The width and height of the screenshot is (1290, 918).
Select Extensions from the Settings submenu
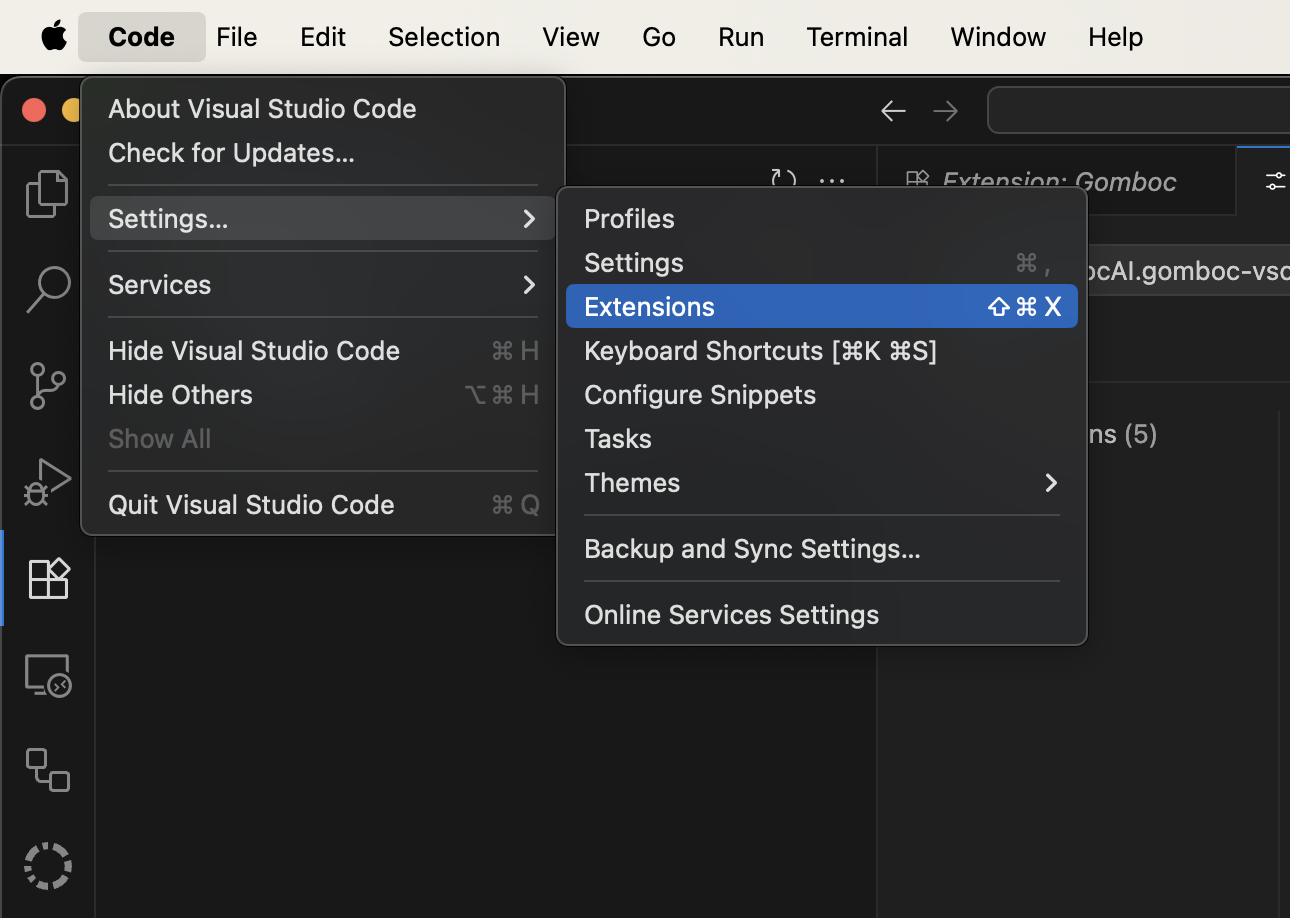tap(820, 307)
